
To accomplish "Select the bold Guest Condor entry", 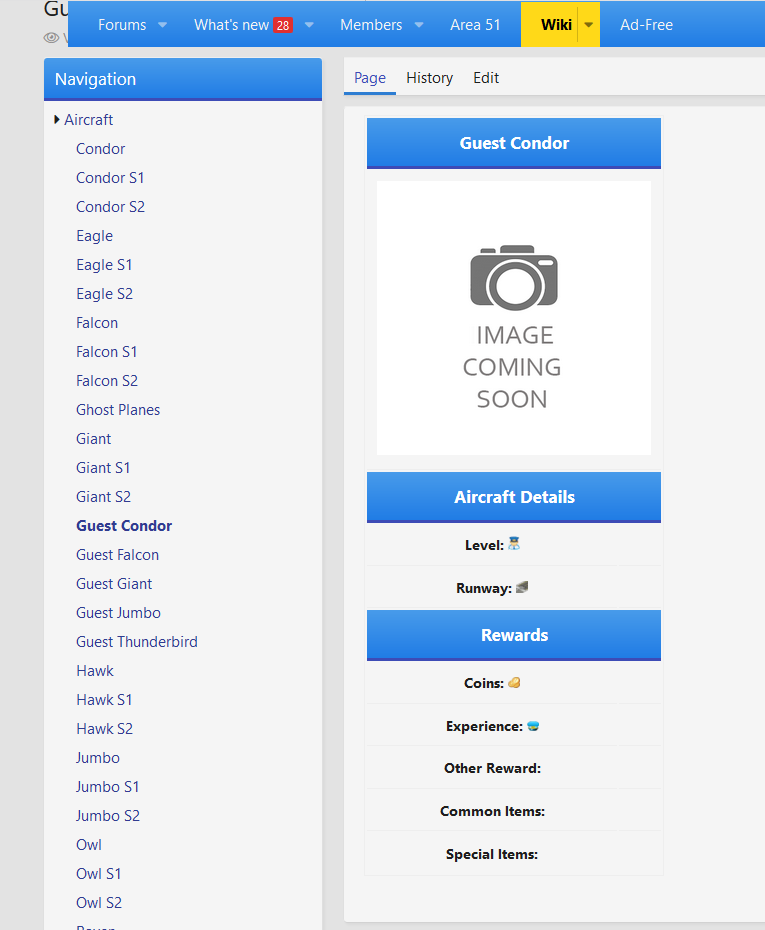I will pyautogui.click(x=124, y=526).
